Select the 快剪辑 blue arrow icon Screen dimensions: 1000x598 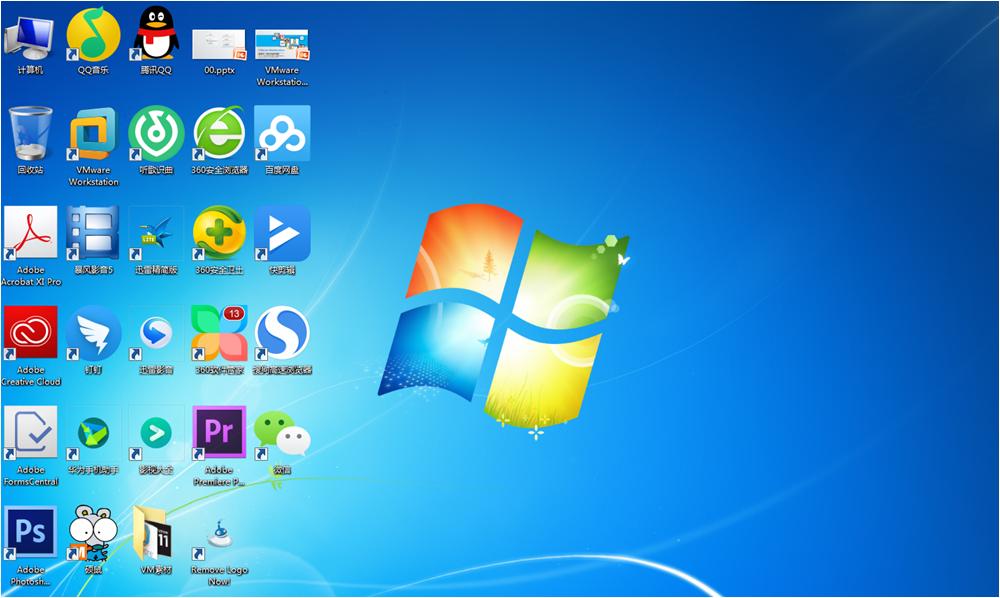(x=282, y=233)
